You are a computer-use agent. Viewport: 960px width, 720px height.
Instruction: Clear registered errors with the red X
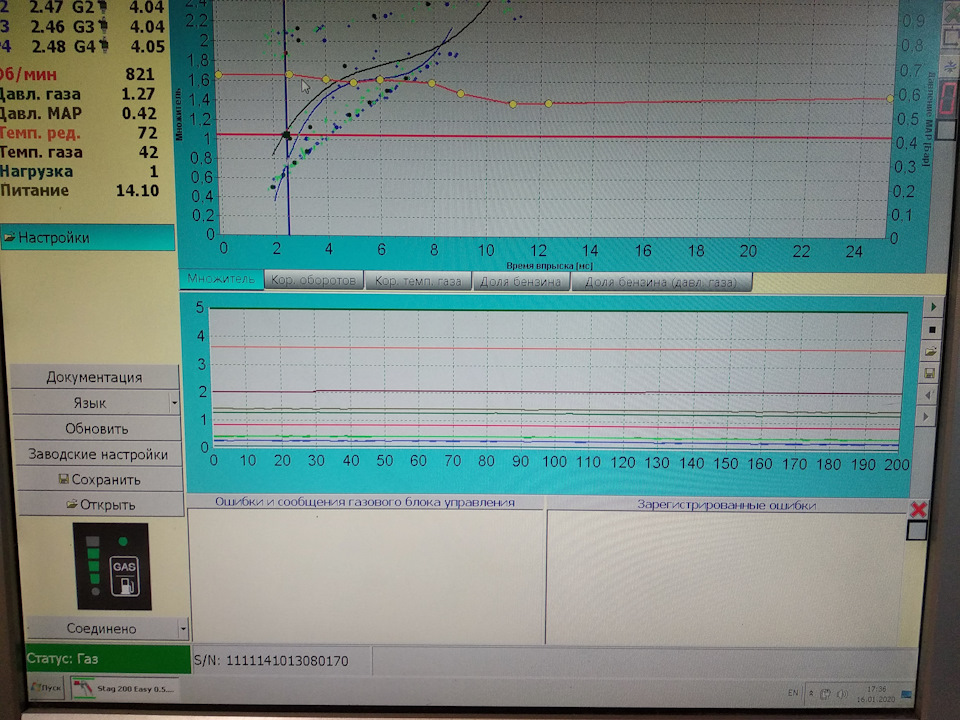(918, 509)
